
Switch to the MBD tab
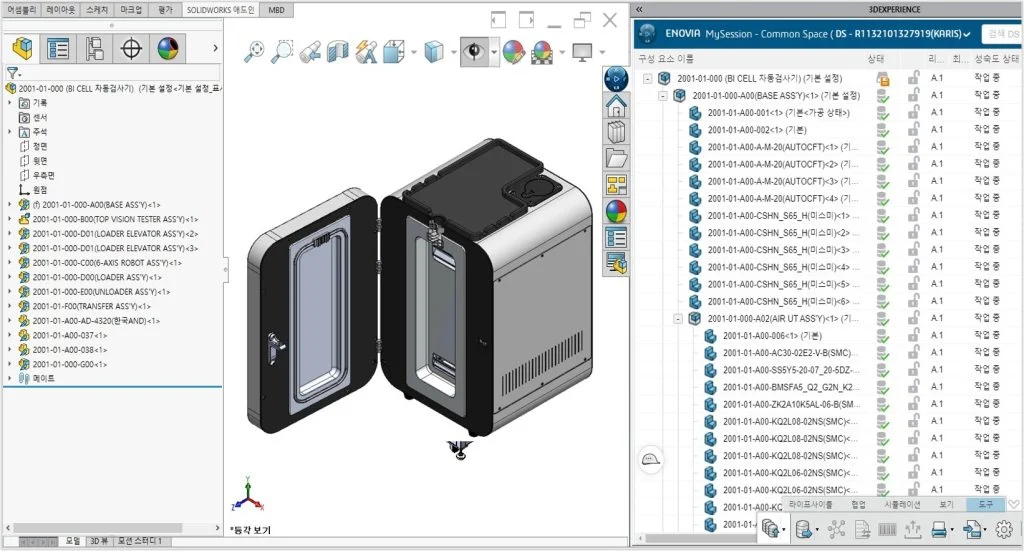pyautogui.click(x=276, y=9)
